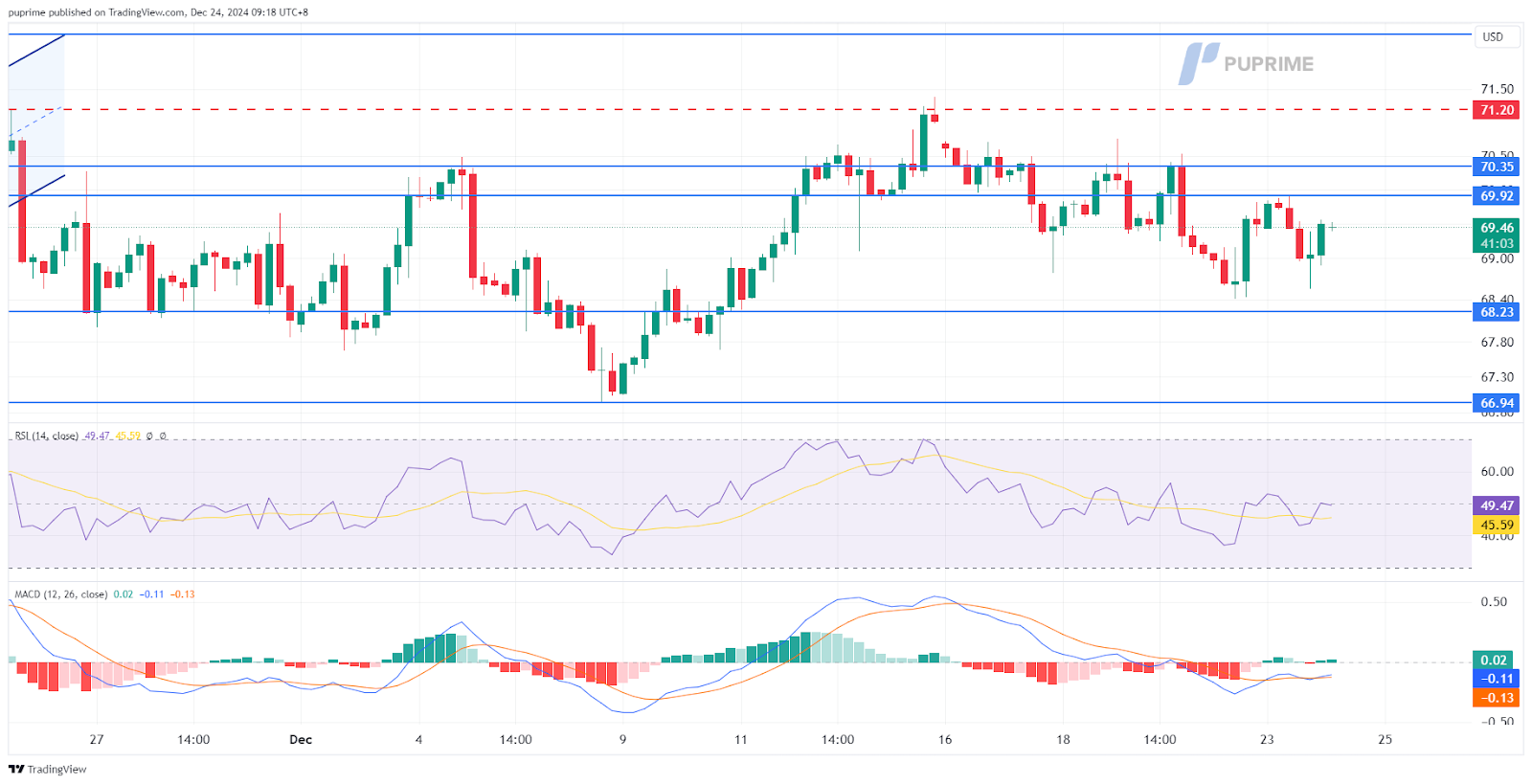Image resolution: width=1532 pixels, height=784 pixels.
Task: Click the TradingView logo at bottom
Action: (x=47, y=769)
